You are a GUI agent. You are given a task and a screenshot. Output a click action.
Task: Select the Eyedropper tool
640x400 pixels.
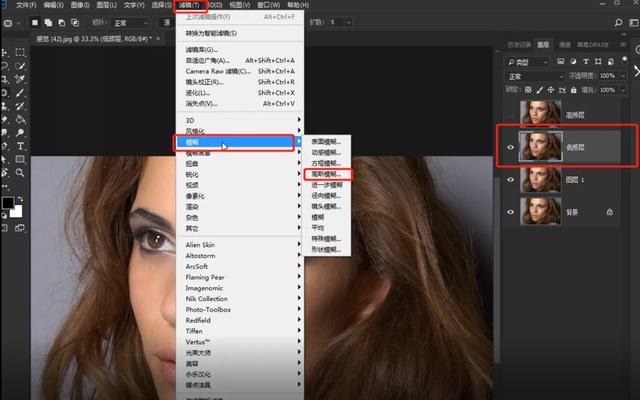(x=20, y=79)
